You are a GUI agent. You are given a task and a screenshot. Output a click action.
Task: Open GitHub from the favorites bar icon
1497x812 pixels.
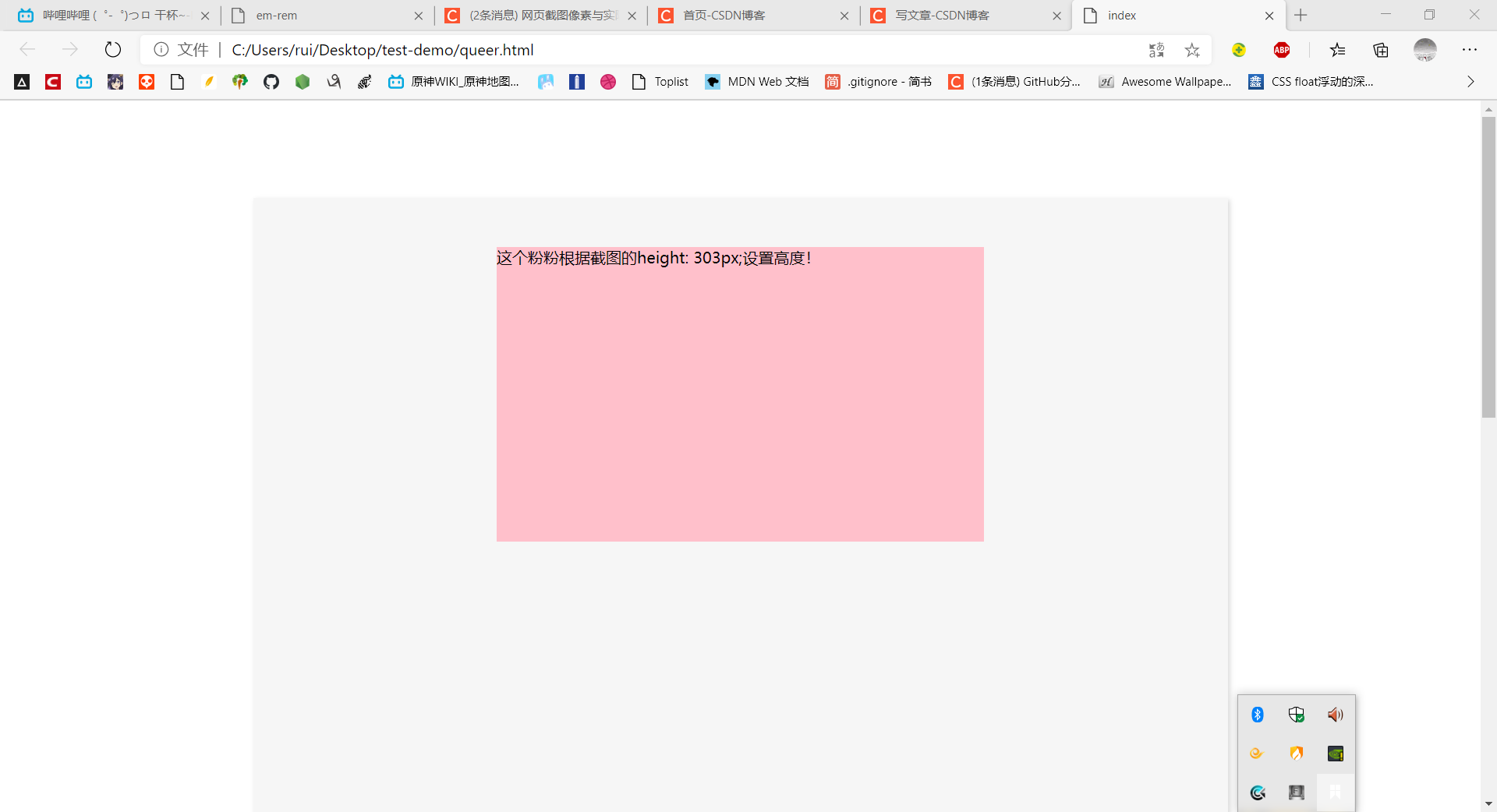pos(271,82)
